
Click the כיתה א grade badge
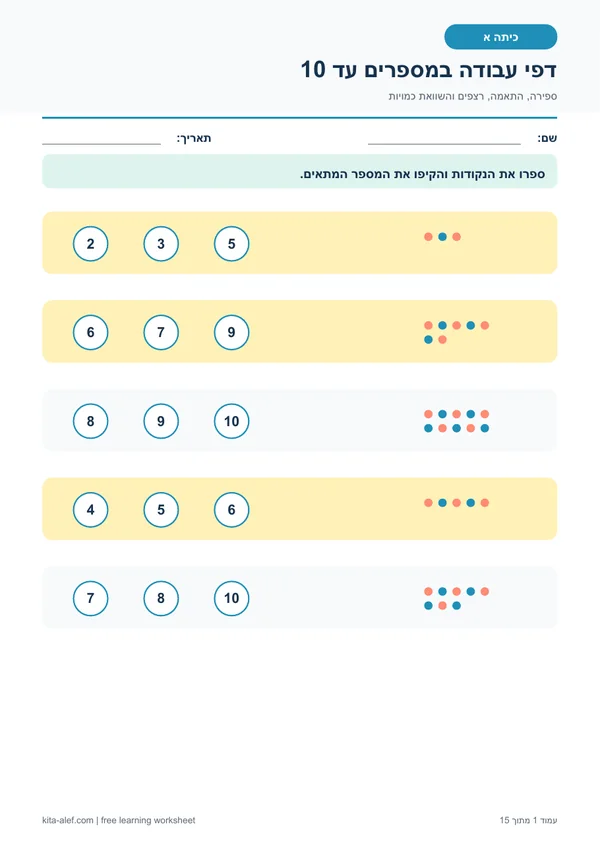tap(500, 37)
